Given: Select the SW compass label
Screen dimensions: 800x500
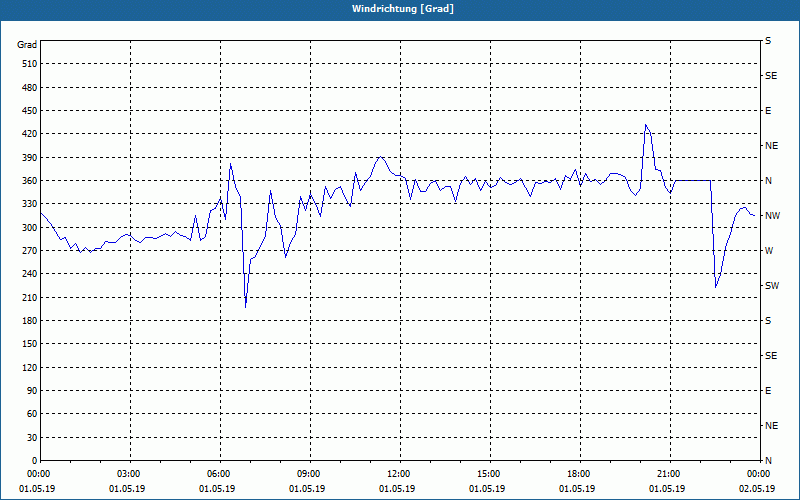Looking at the screenshot, I should pos(772,286).
